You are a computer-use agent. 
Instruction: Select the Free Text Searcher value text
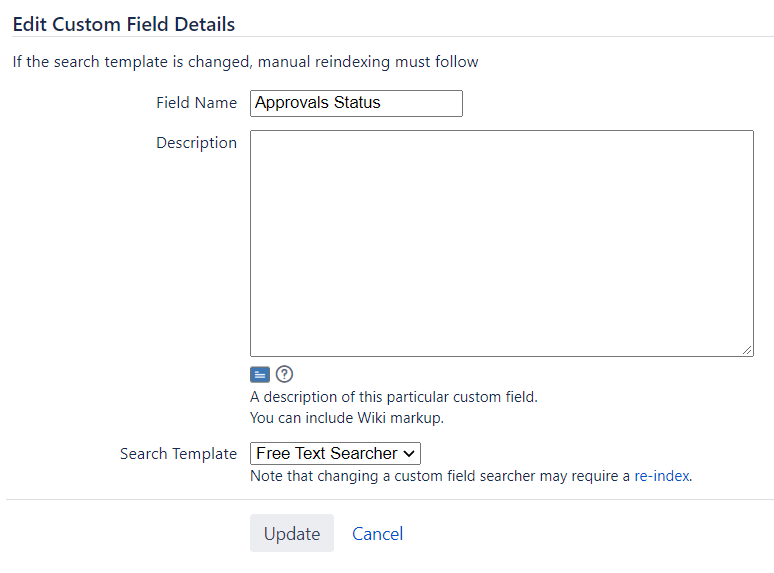327,453
